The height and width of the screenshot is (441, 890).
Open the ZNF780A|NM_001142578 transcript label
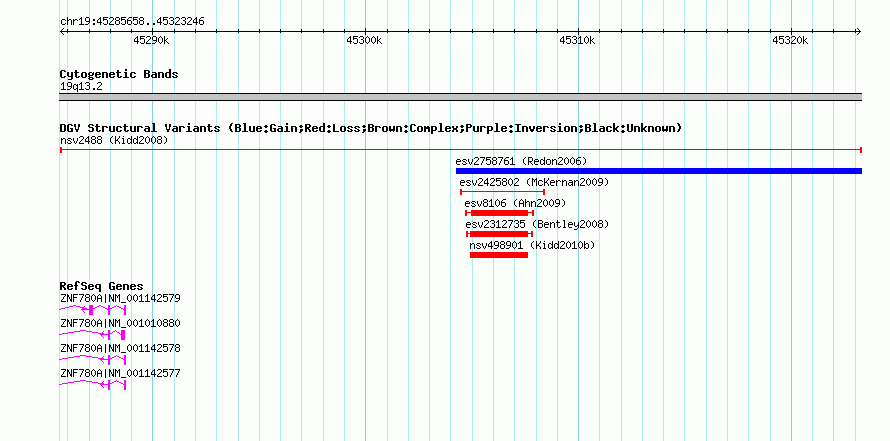120,348
